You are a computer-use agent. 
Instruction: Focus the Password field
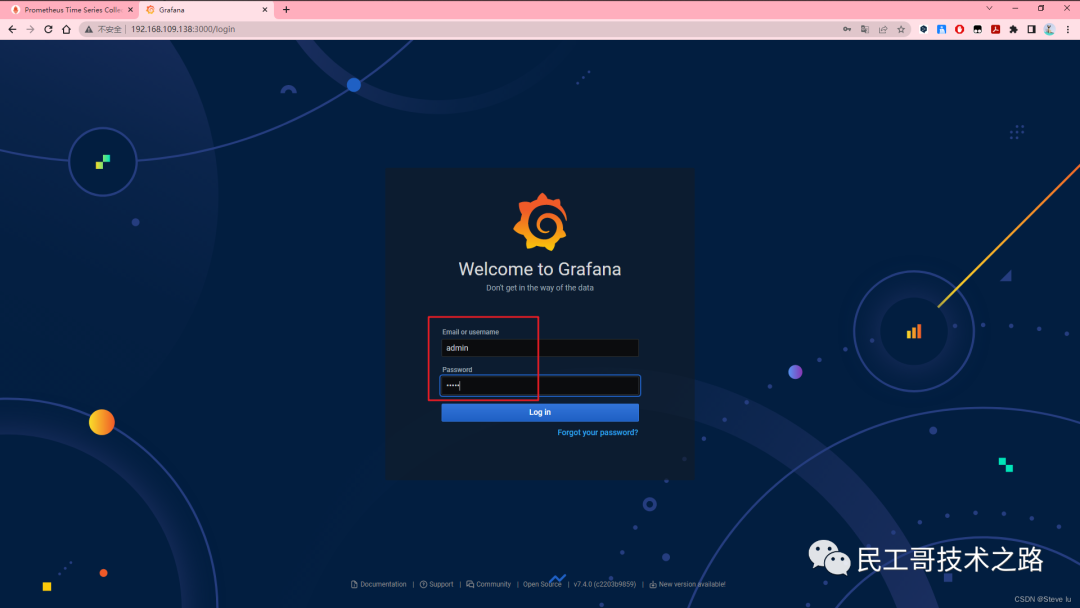click(x=539, y=386)
